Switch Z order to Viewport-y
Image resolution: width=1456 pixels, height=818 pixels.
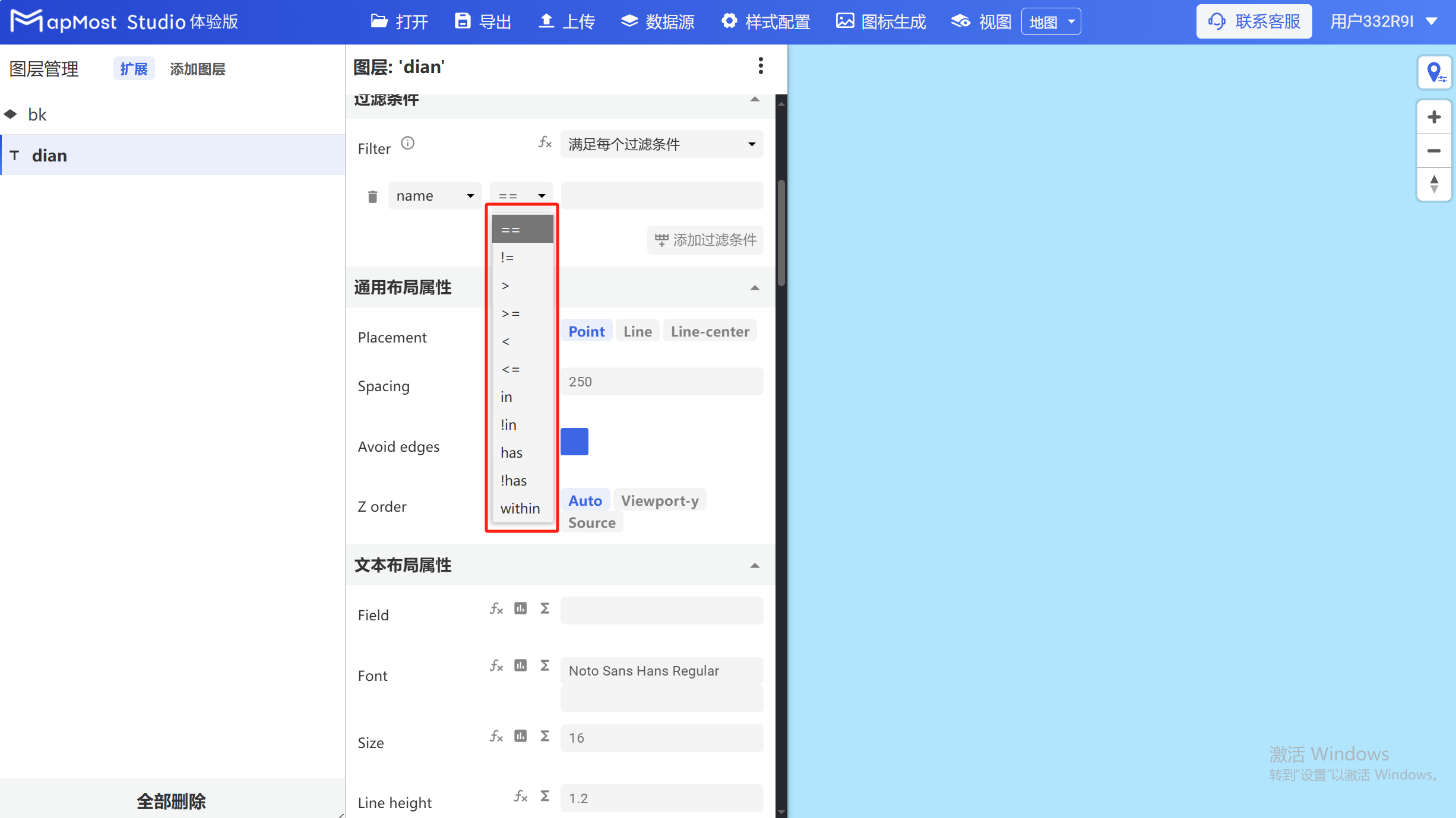(x=660, y=500)
